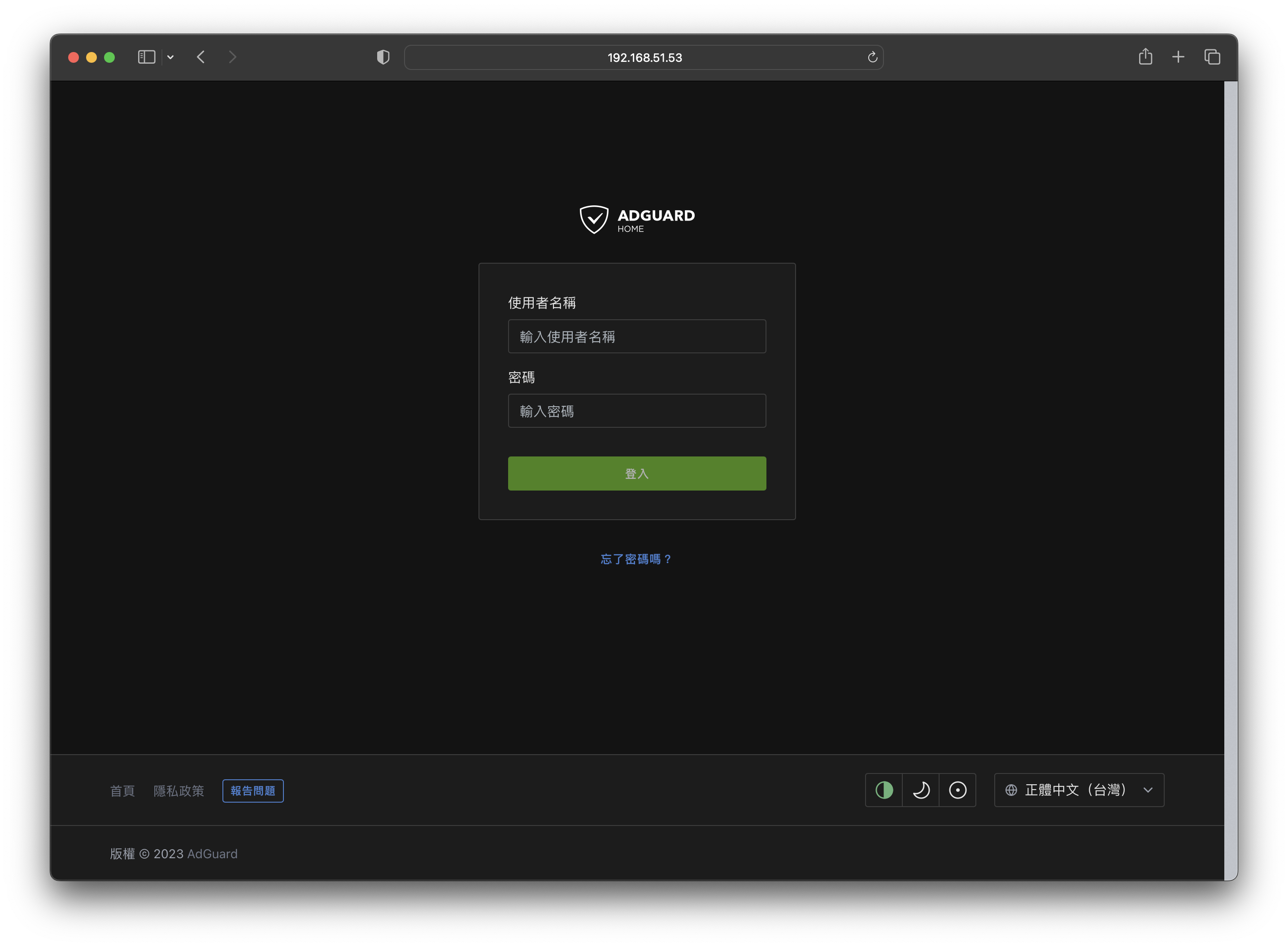Click the green 登入 login button
This screenshot has height=947, width=1288.
[636, 473]
